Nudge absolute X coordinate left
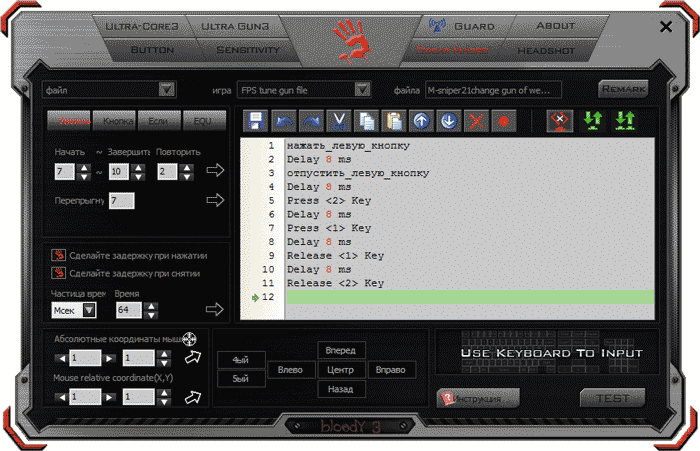 point(62,358)
